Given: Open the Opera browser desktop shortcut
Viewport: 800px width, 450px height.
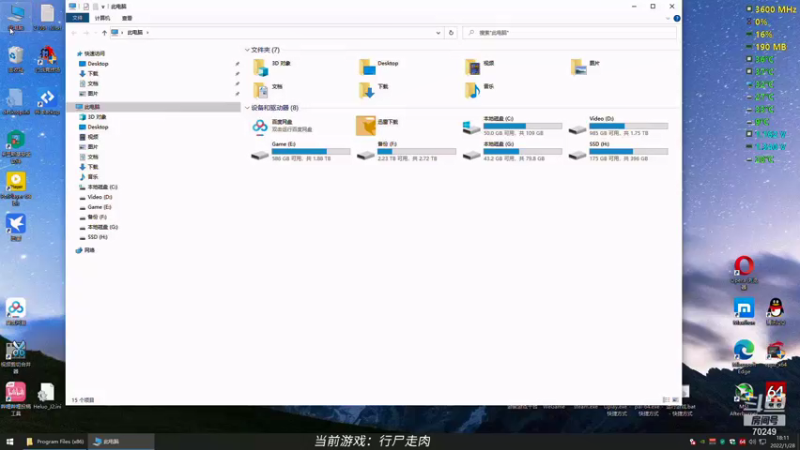Looking at the screenshot, I should 744,273.
